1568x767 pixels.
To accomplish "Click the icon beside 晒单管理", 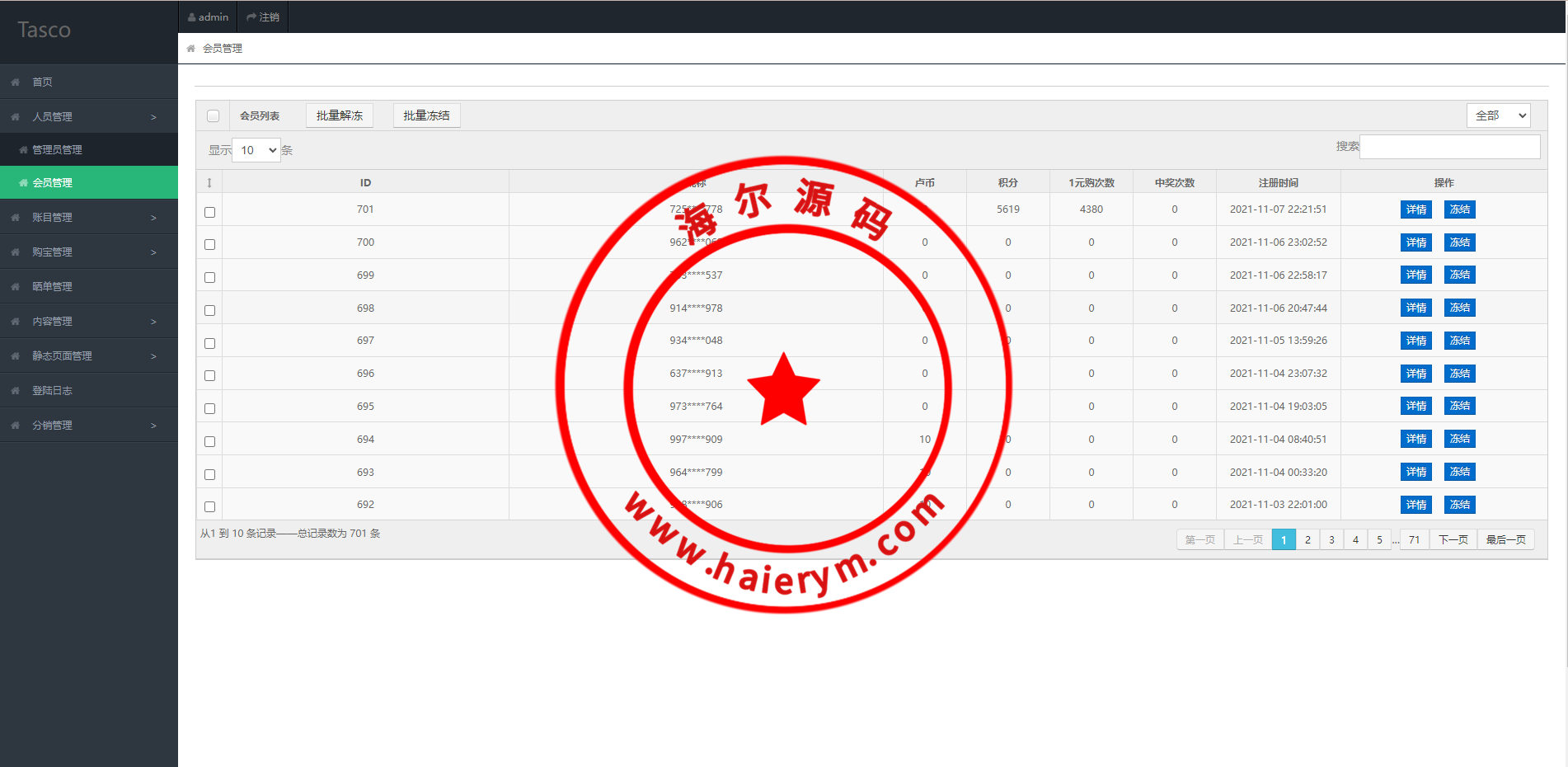I will point(16,287).
